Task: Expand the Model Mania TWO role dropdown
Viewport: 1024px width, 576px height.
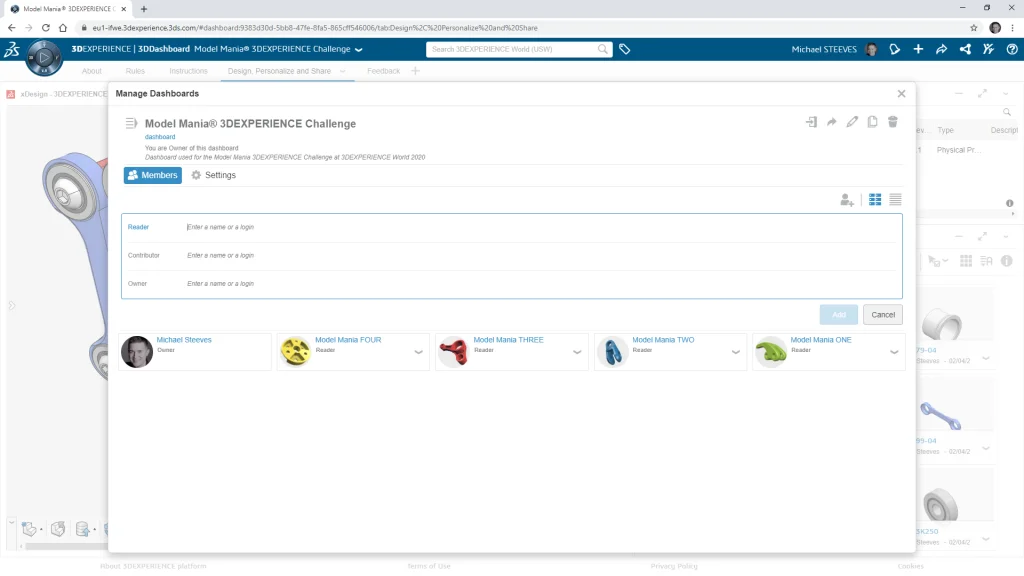Action: click(735, 352)
